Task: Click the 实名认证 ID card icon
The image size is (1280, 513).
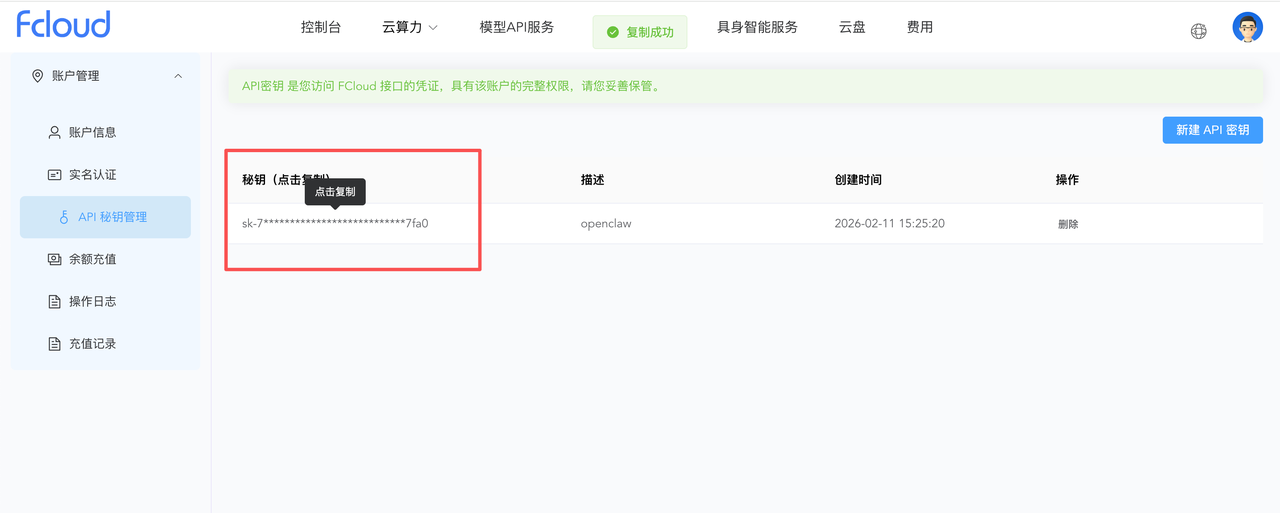Action: [55, 175]
